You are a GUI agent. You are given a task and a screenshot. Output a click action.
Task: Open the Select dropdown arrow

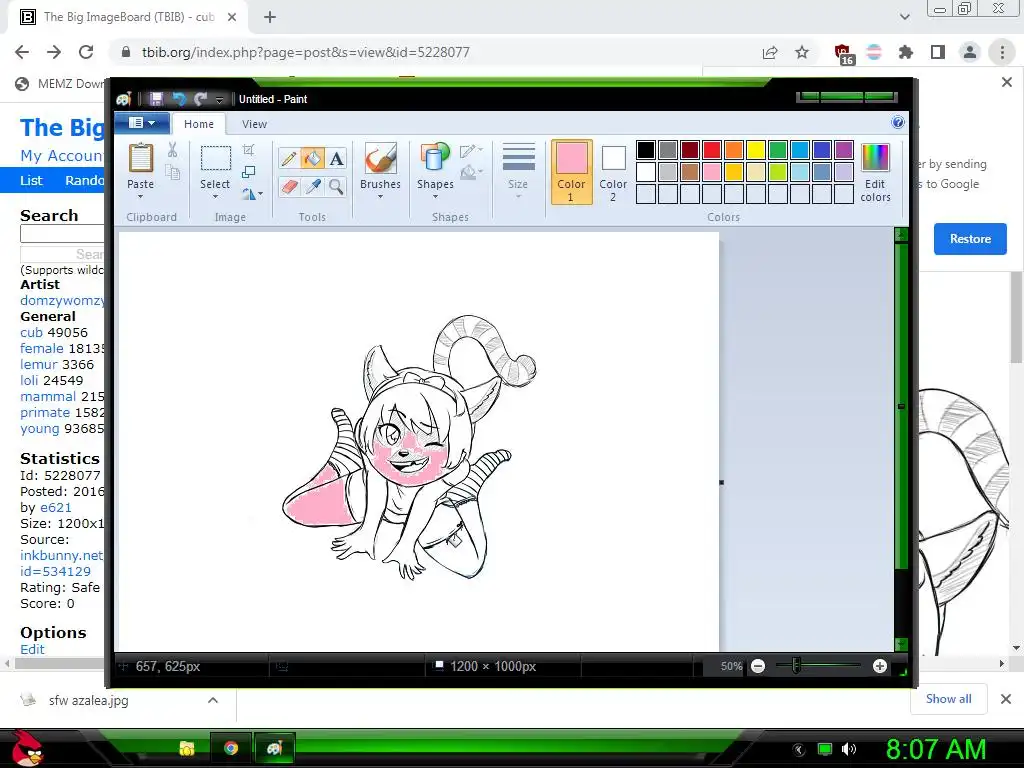click(x=215, y=197)
